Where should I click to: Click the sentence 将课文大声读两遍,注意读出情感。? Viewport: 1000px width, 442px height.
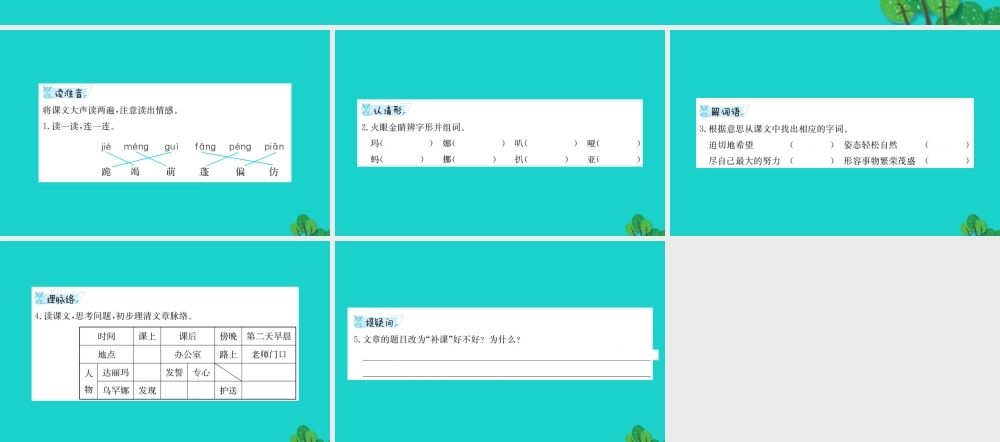110,110
